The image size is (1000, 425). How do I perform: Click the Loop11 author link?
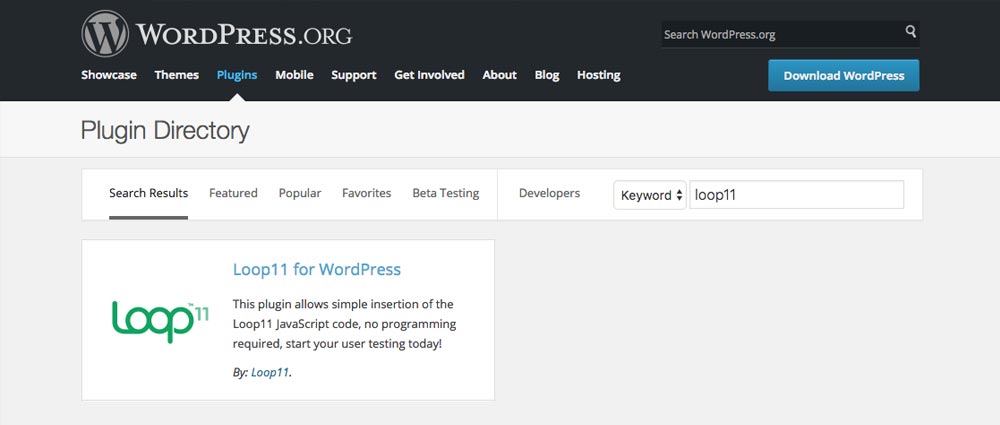pos(269,372)
